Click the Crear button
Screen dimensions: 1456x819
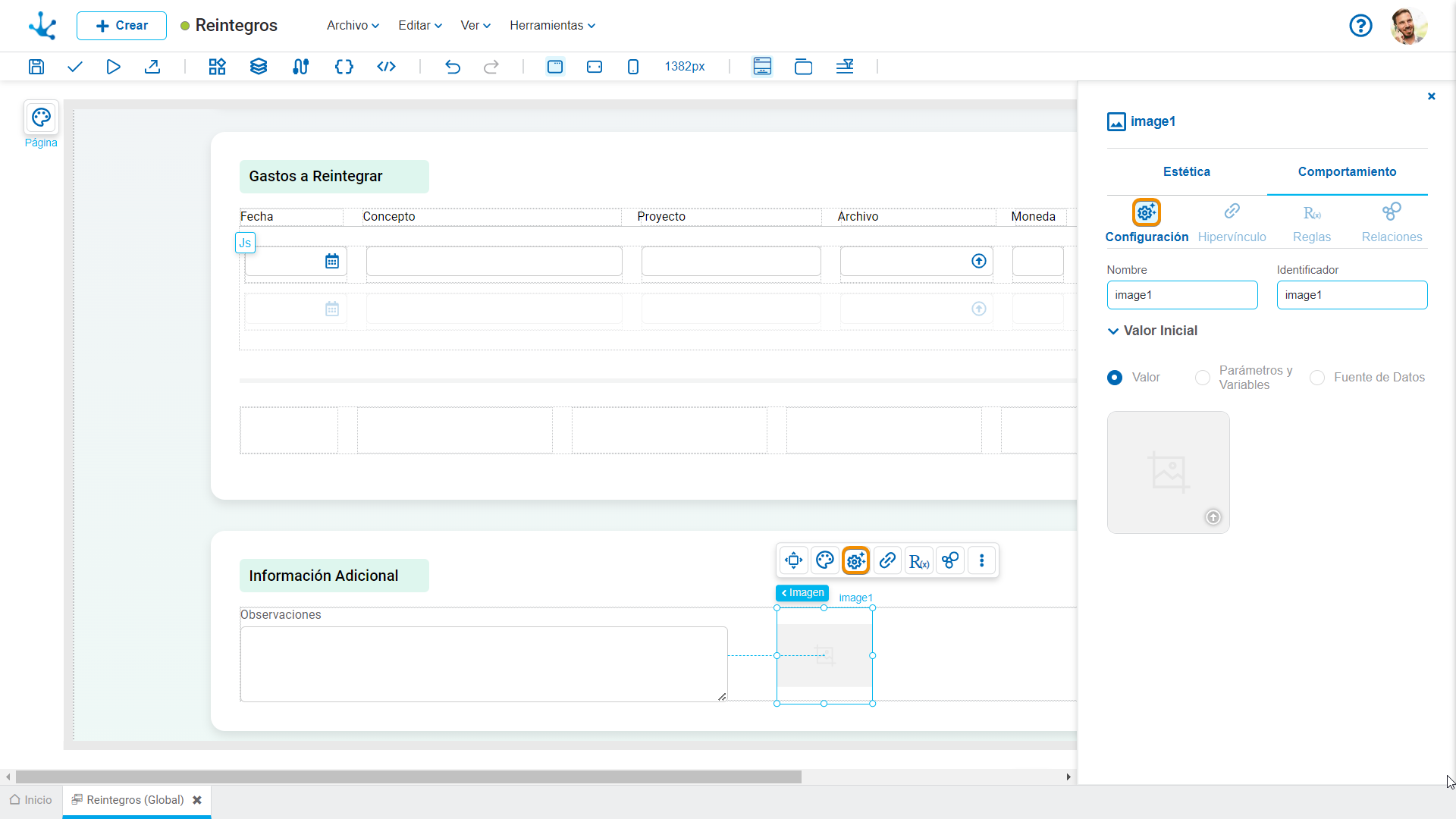121,26
